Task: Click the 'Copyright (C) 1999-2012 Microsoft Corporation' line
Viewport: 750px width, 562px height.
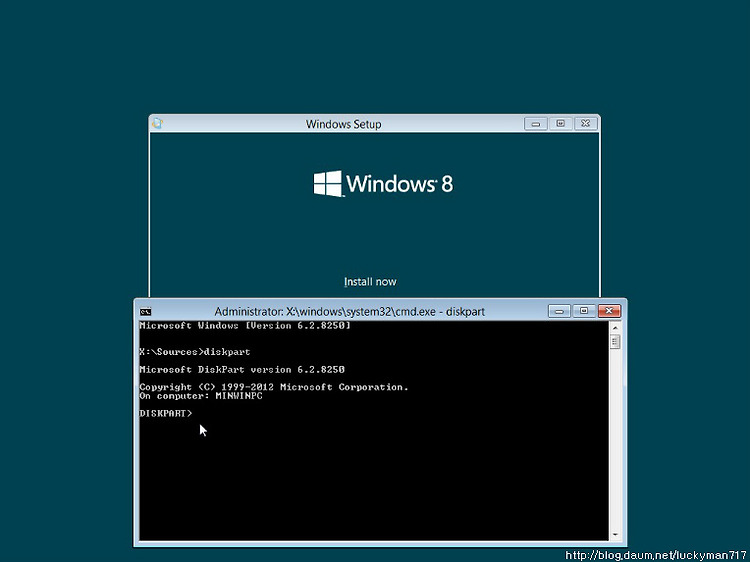Action: 274,387
